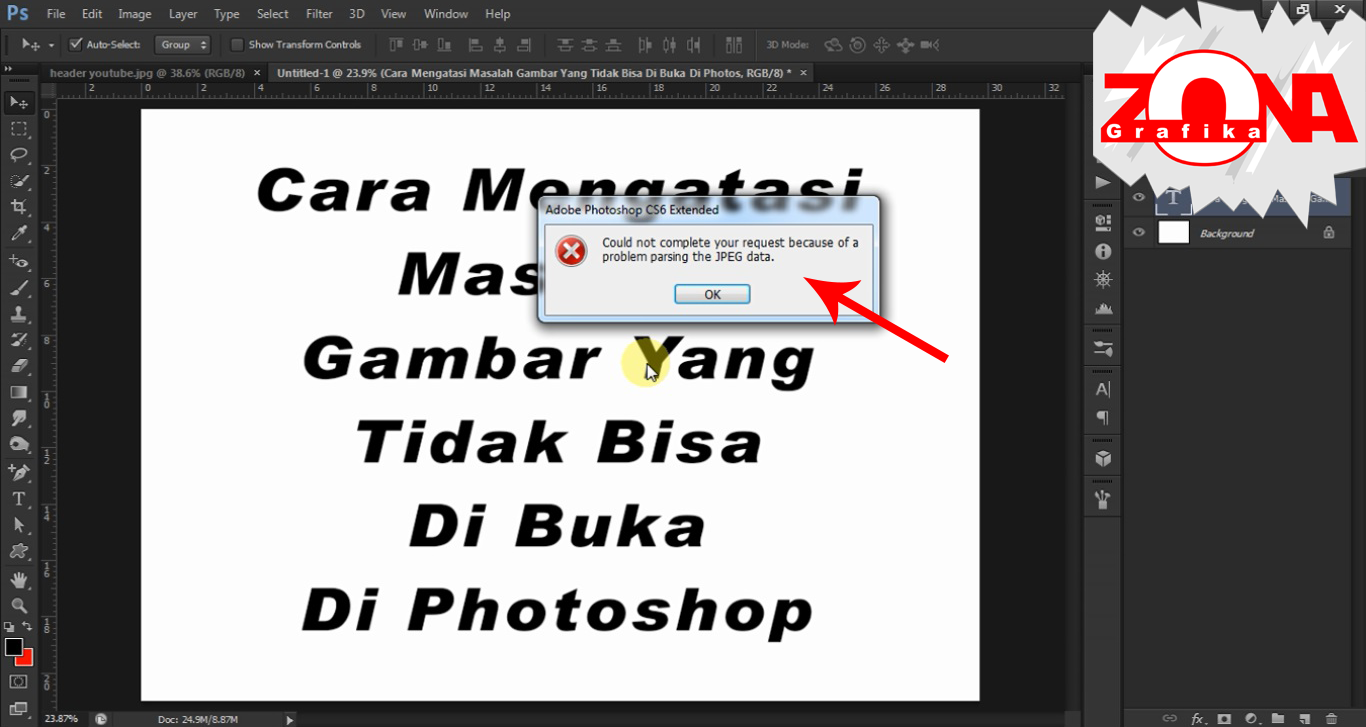The width and height of the screenshot is (1366, 727).
Task: Open the Histogram panel icon
Action: pyautogui.click(x=1103, y=307)
